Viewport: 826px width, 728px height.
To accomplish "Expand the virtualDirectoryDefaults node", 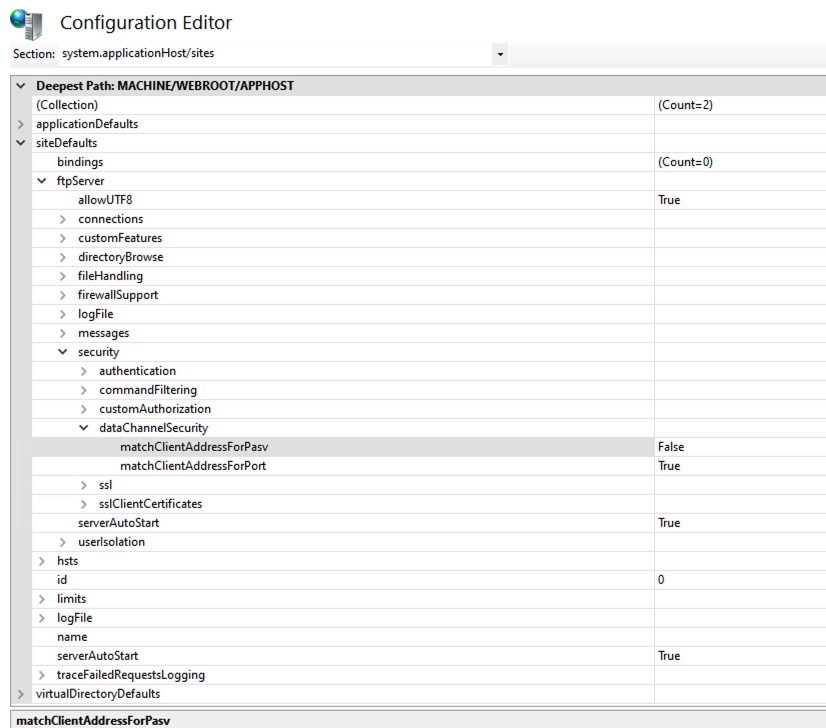I will coord(19,693).
